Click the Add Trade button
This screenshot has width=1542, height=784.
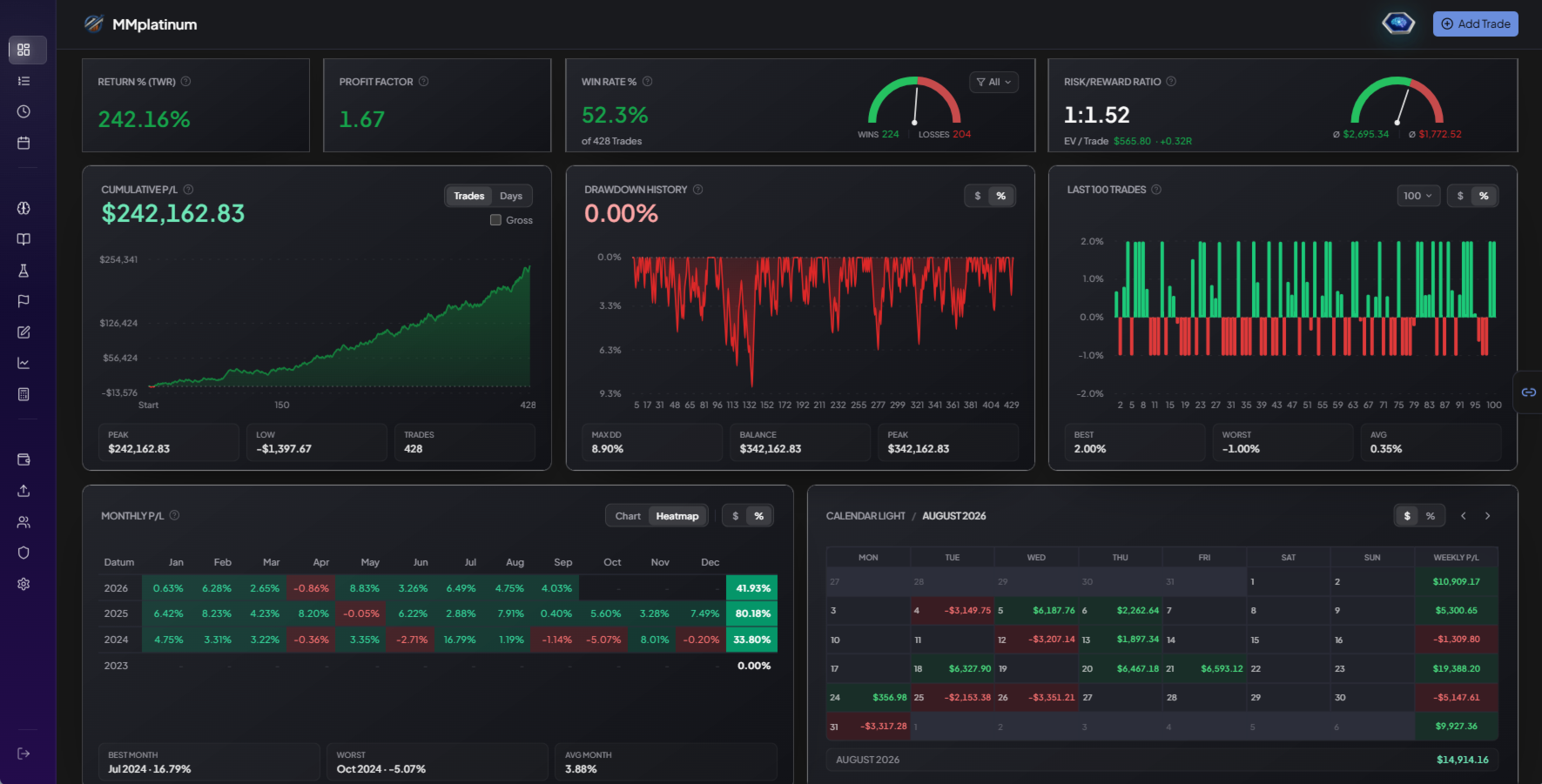1475,23
